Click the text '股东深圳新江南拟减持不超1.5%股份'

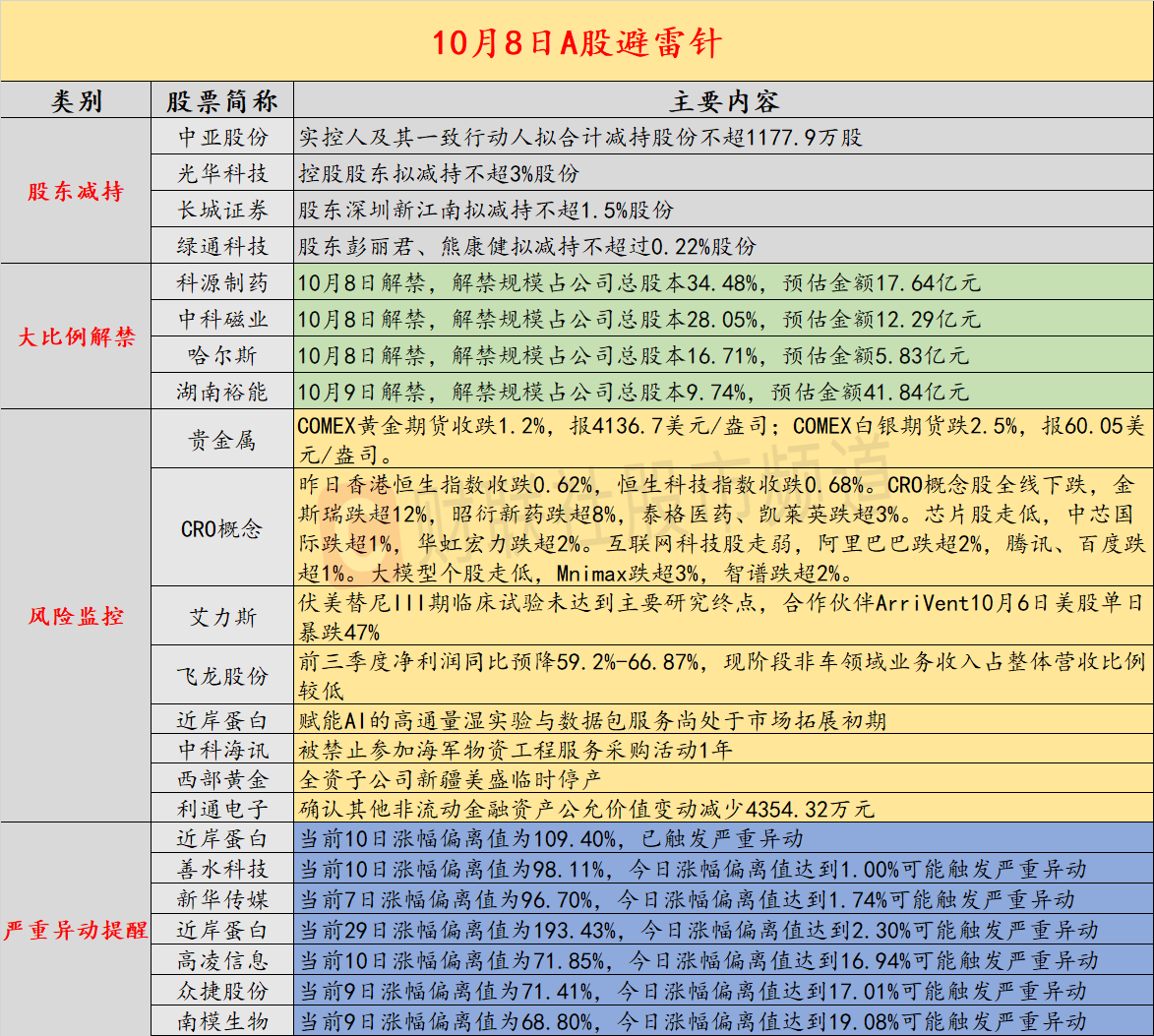click(486, 210)
